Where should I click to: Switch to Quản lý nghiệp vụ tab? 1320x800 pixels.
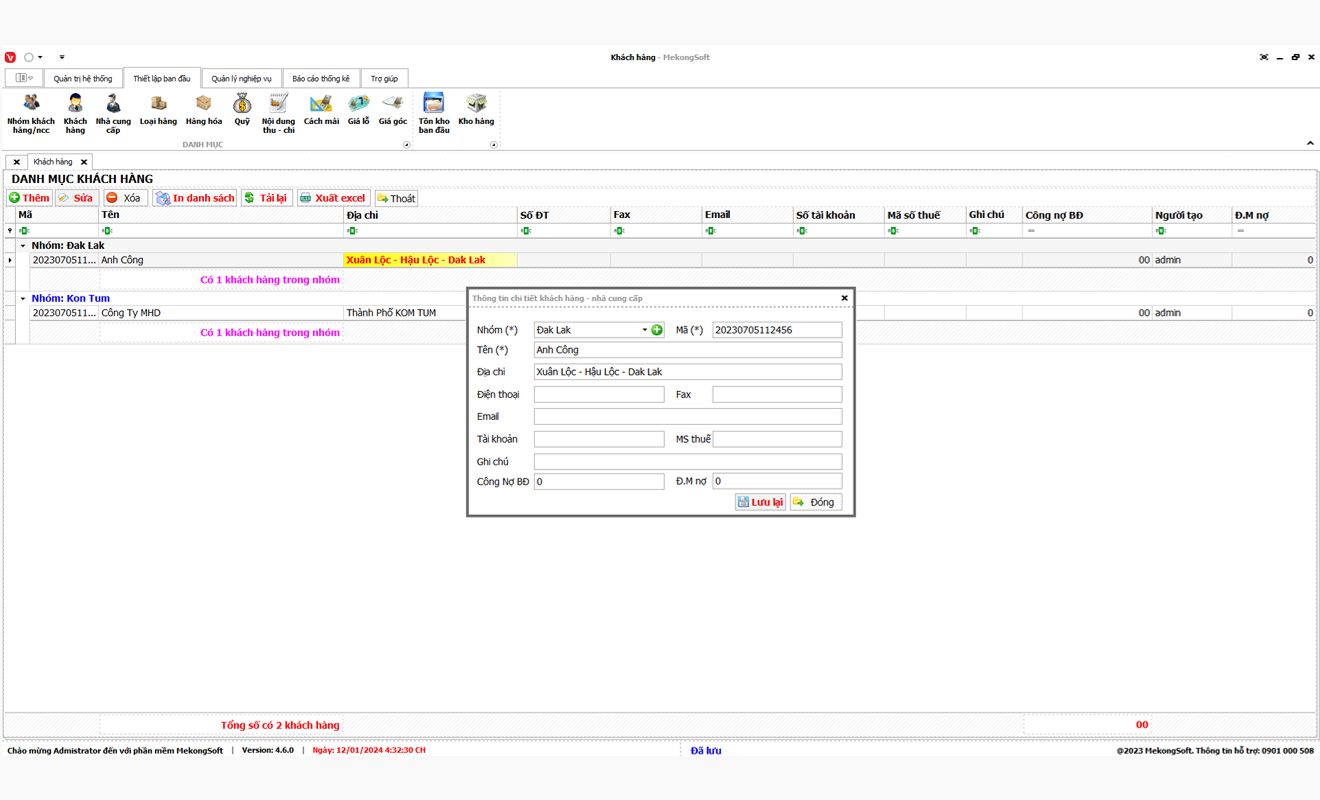coord(241,79)
